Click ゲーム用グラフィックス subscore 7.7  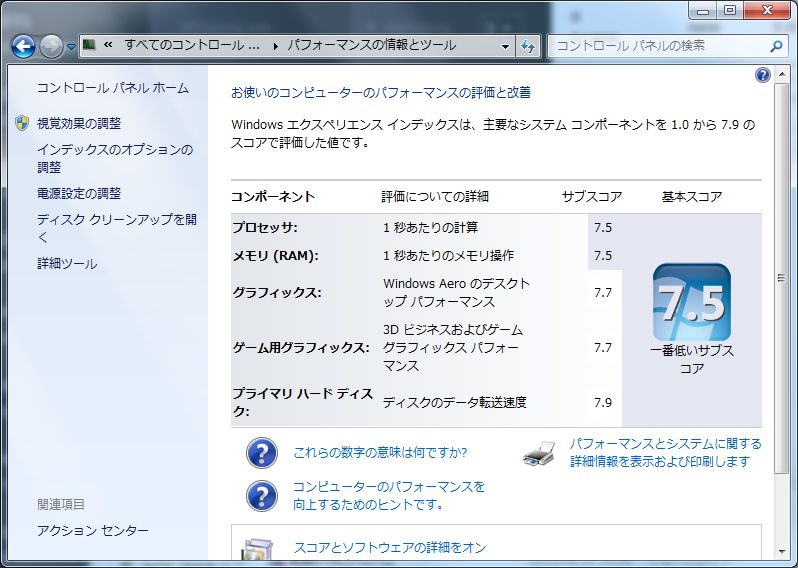tap(603, 348)
